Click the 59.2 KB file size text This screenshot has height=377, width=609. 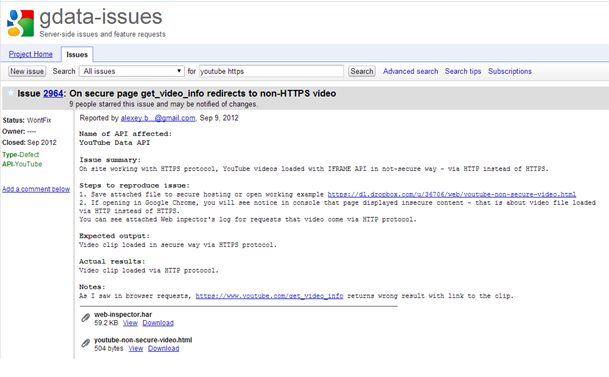(x=106, y=323)
